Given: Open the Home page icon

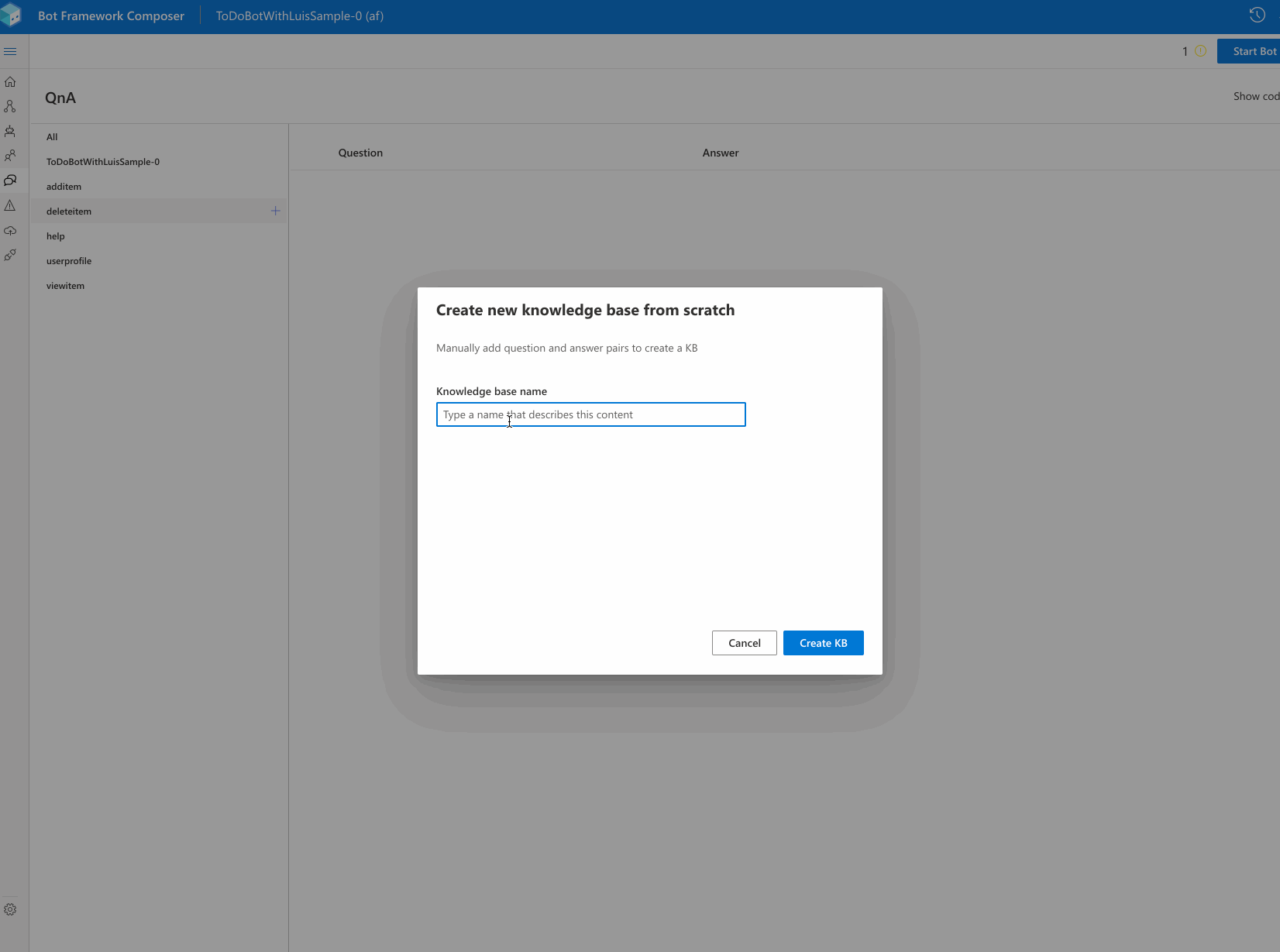Looking at the screenshot, I should point(11,81).
